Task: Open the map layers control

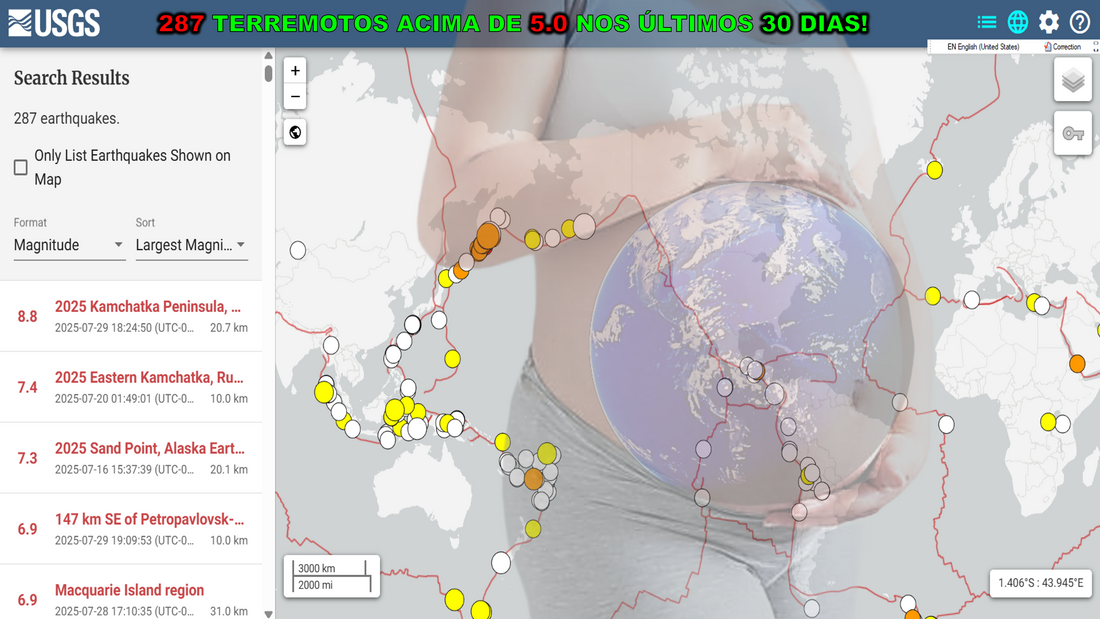Action: pyautogui.click(x=1073, y=80)
